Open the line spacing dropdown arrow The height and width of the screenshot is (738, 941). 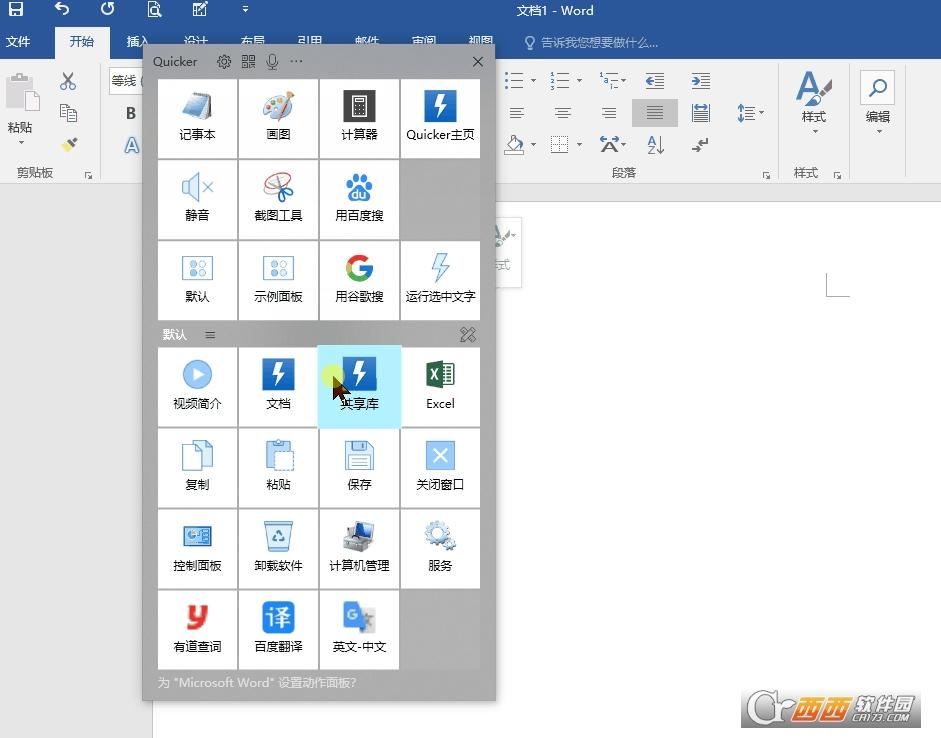762,112
